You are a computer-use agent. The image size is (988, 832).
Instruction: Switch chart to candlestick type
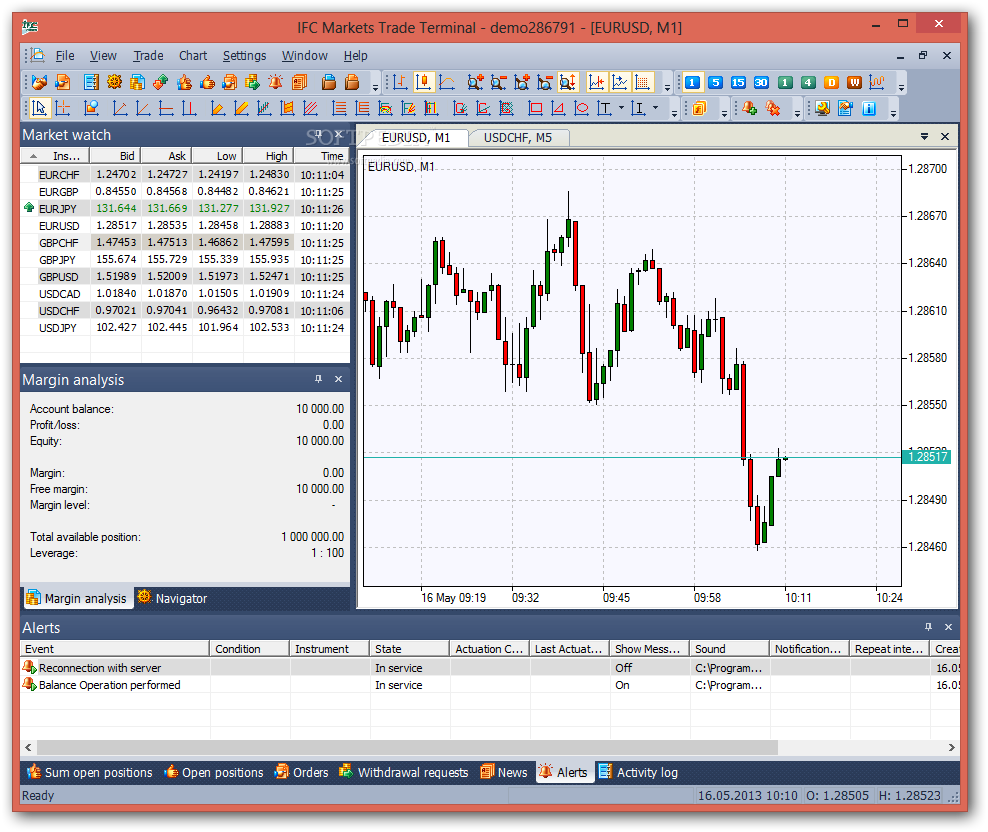coord(423,83)
